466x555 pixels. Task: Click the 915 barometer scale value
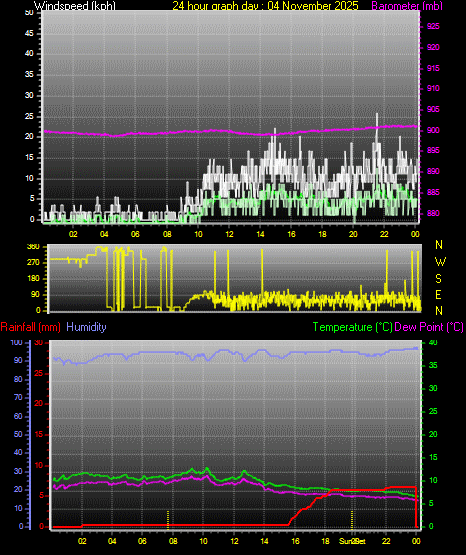433,68
